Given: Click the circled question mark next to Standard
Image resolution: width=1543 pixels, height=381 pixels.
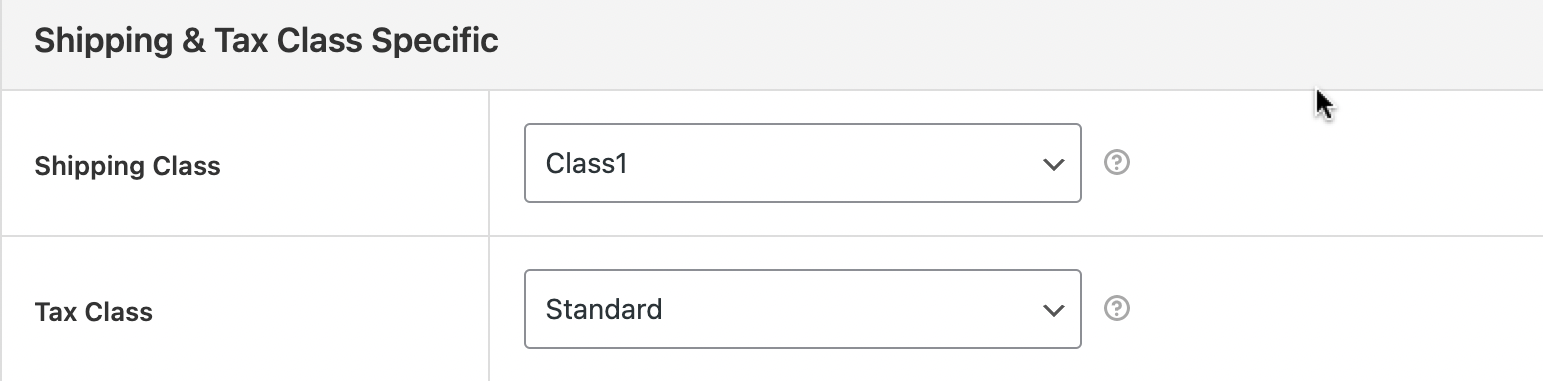Looking at the screenshot, I should point(1117,309).
